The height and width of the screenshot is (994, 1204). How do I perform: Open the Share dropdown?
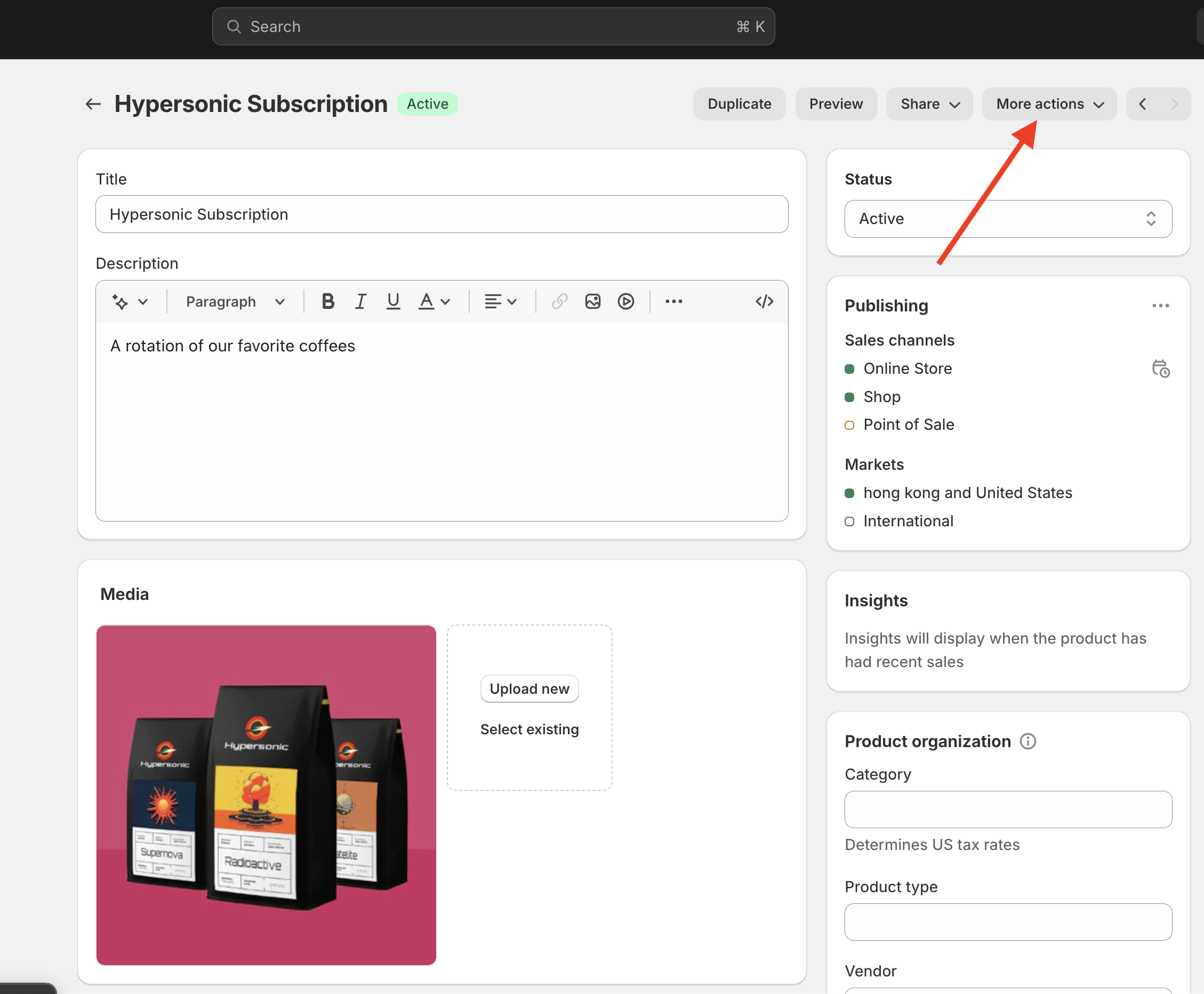(929, 103)
